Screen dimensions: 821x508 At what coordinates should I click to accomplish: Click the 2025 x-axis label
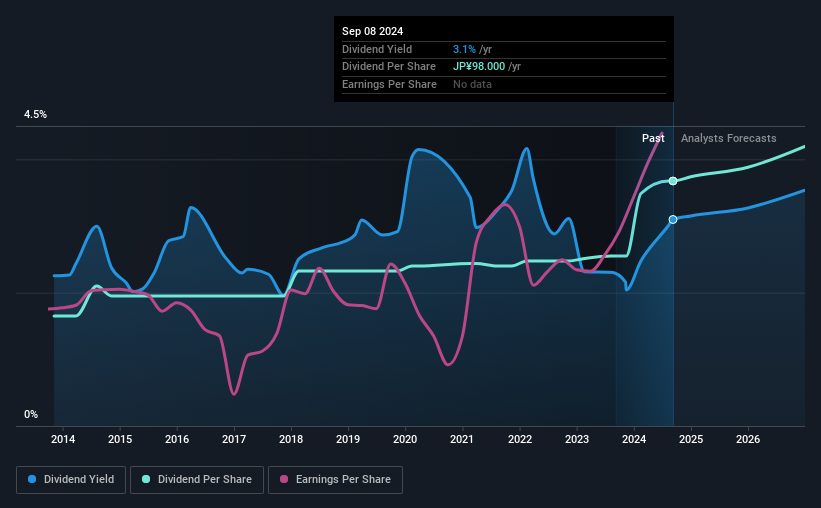point(691,439)
